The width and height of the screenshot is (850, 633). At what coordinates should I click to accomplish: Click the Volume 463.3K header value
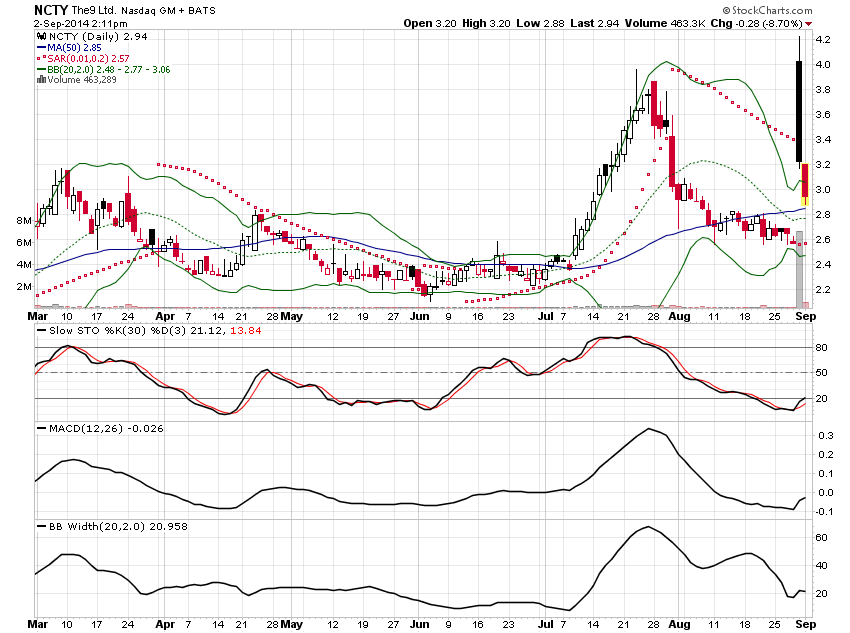coord(665,23)
